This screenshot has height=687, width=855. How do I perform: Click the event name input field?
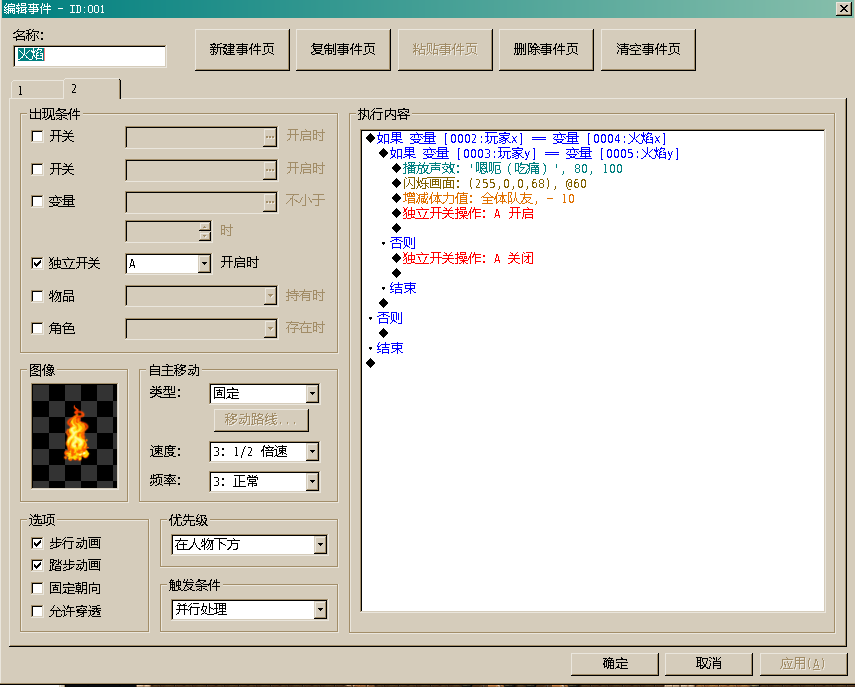(90, 56)
